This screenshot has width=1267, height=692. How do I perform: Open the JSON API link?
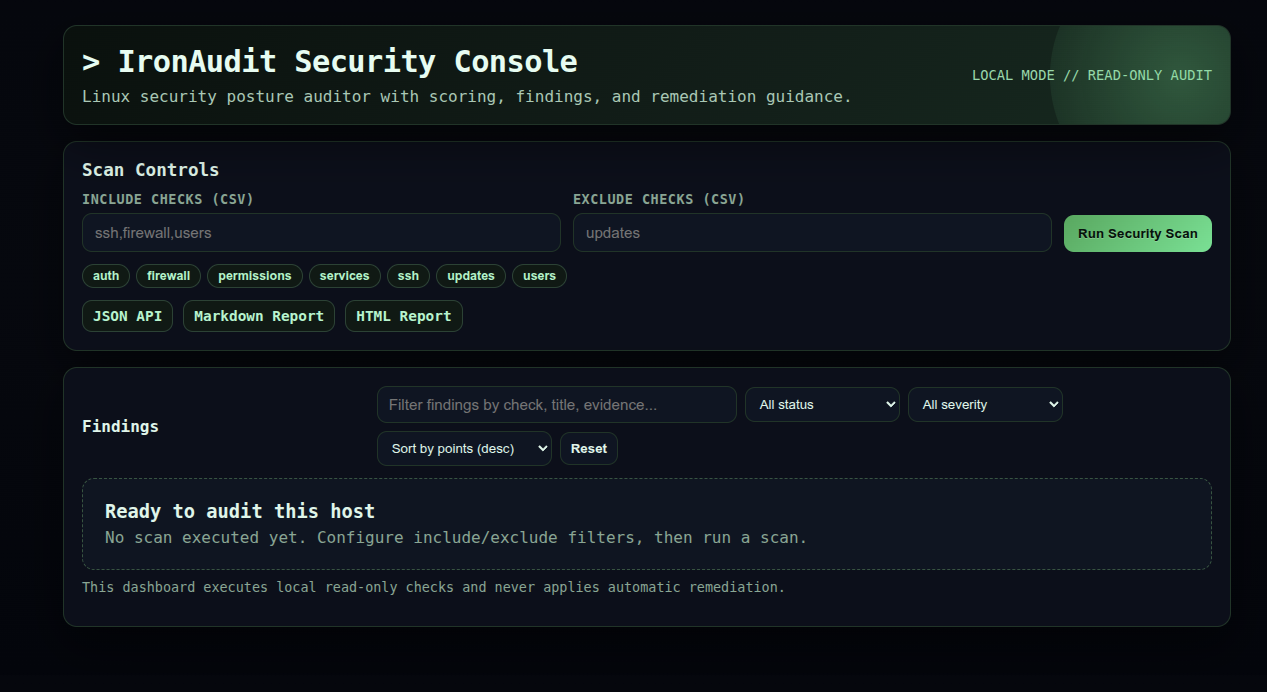127,316
